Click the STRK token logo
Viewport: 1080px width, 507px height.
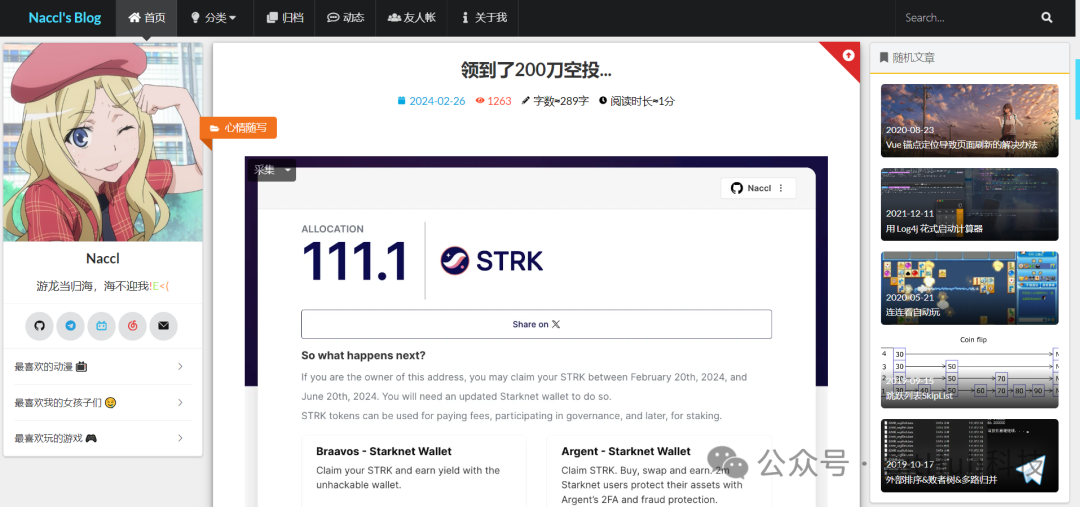(492, 260)
